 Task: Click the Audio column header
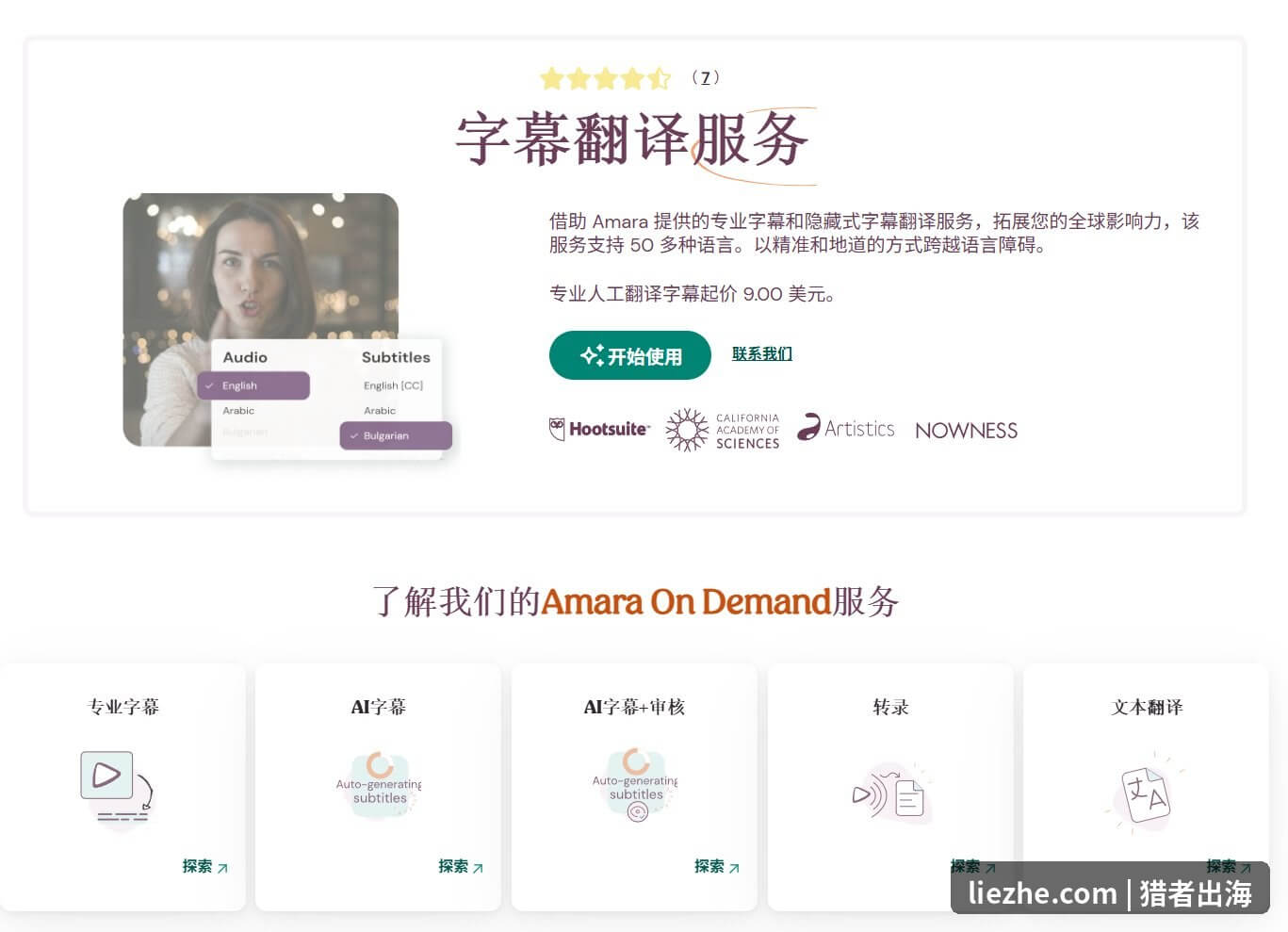245,357
